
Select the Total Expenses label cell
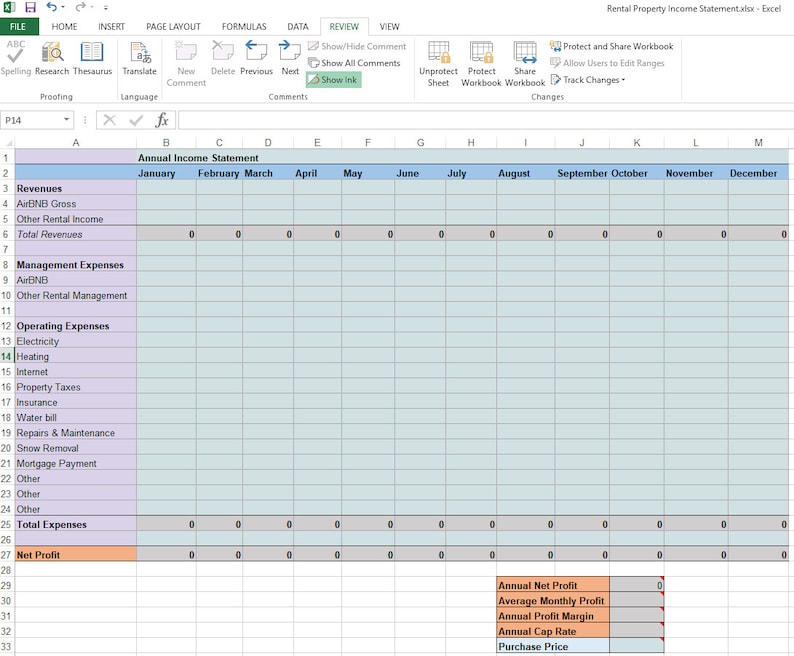[75, 524]
